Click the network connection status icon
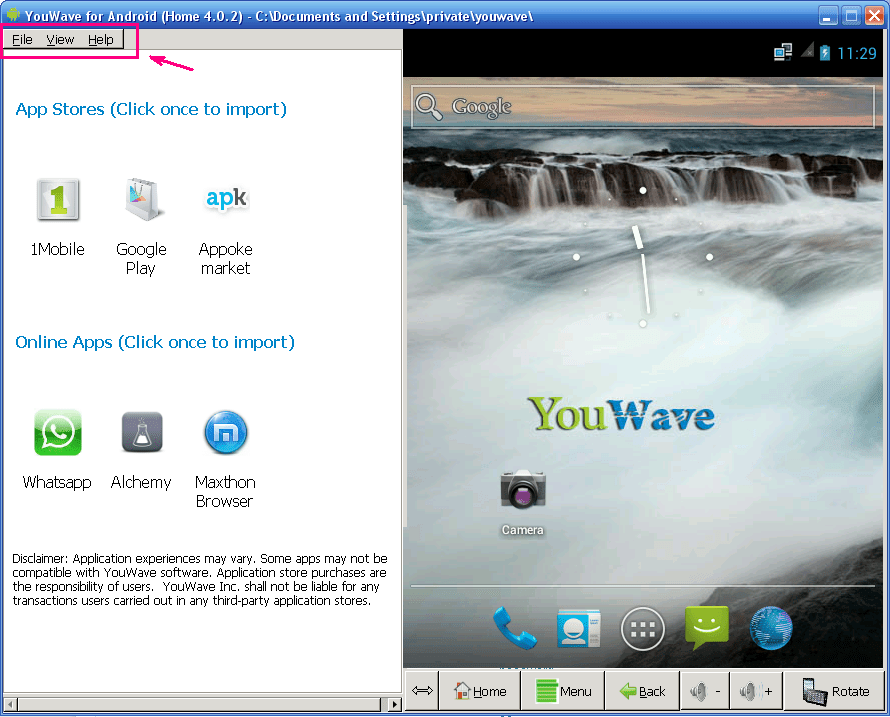890x717 pixels. pyautogui.click(x=783, y=53)
